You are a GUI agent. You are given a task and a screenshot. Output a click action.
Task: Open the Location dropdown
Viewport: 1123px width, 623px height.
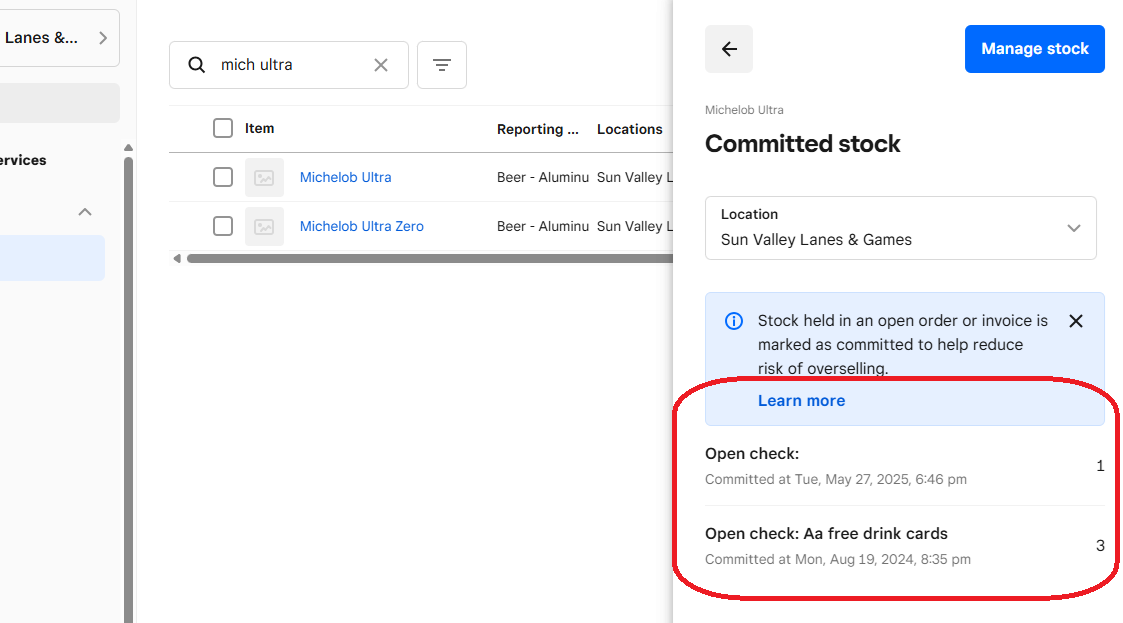click(x=900, y=228)
